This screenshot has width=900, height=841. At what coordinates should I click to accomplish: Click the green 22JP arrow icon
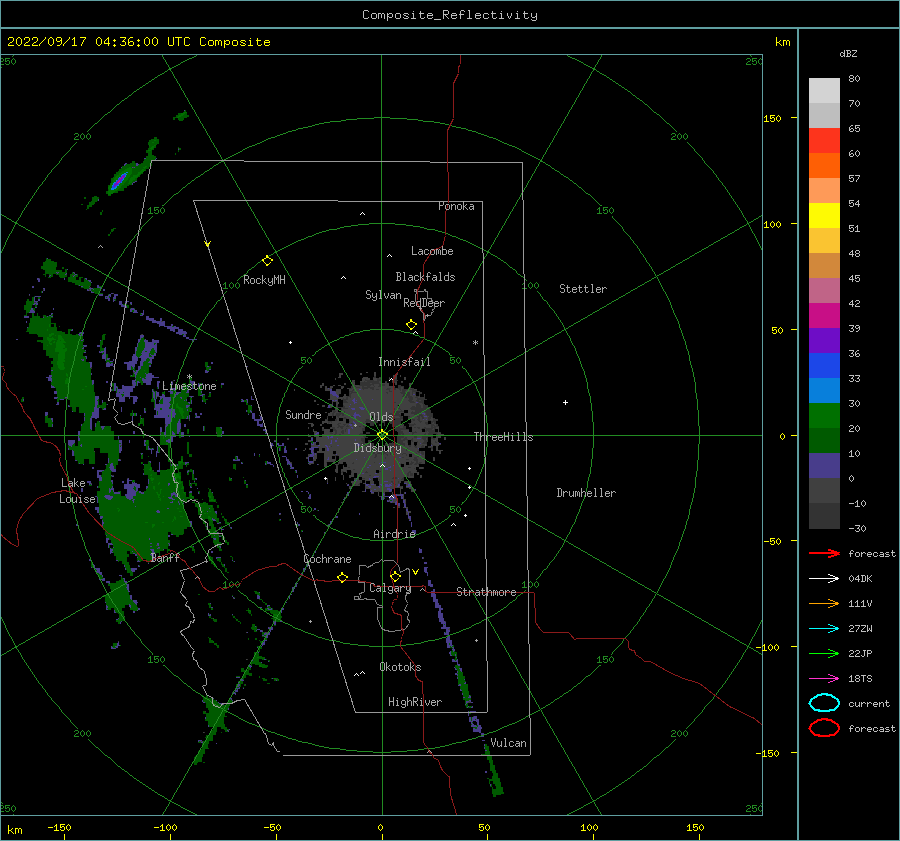[x=824, y=653]
